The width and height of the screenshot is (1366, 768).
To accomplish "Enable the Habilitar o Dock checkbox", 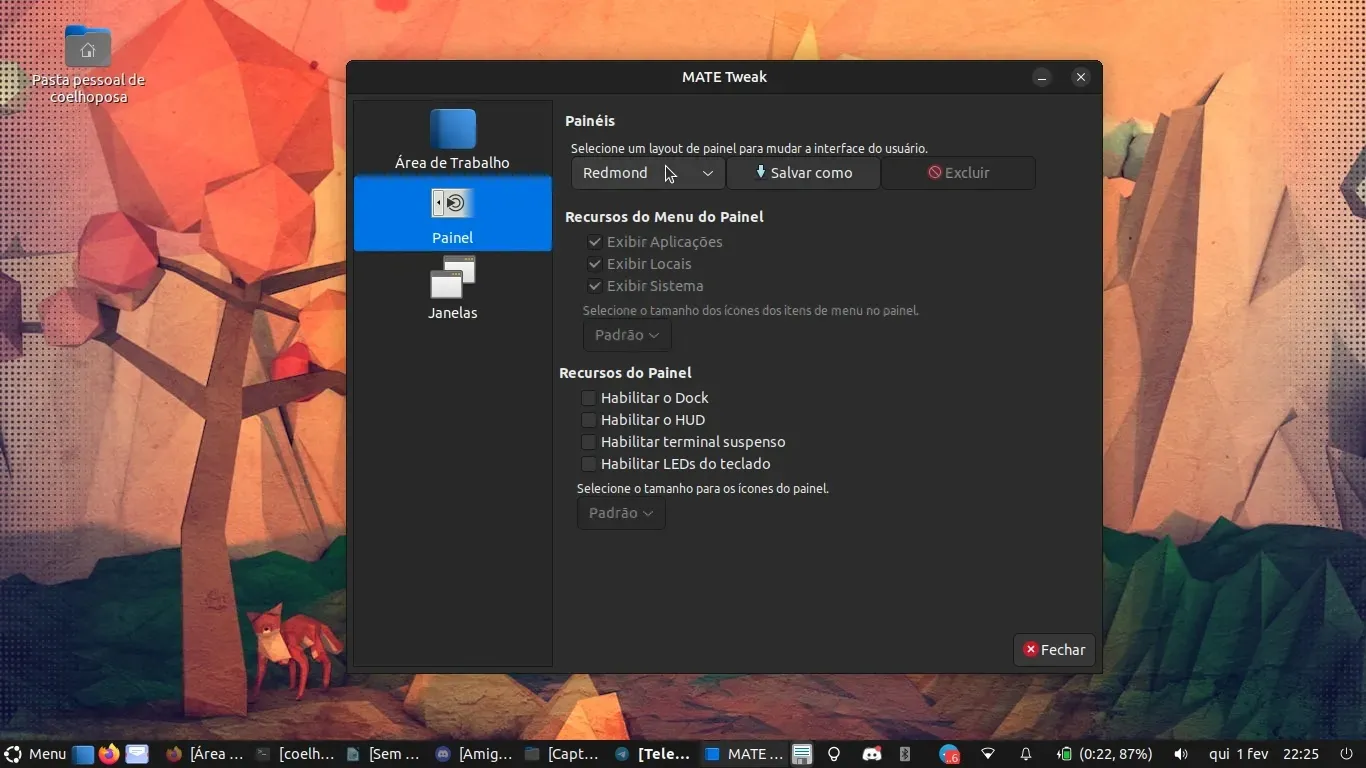I will pos(589,398).
